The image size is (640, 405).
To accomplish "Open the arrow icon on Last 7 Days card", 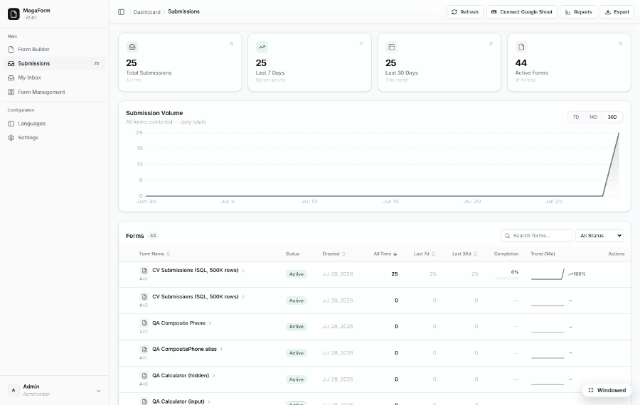I will (361, 44).
